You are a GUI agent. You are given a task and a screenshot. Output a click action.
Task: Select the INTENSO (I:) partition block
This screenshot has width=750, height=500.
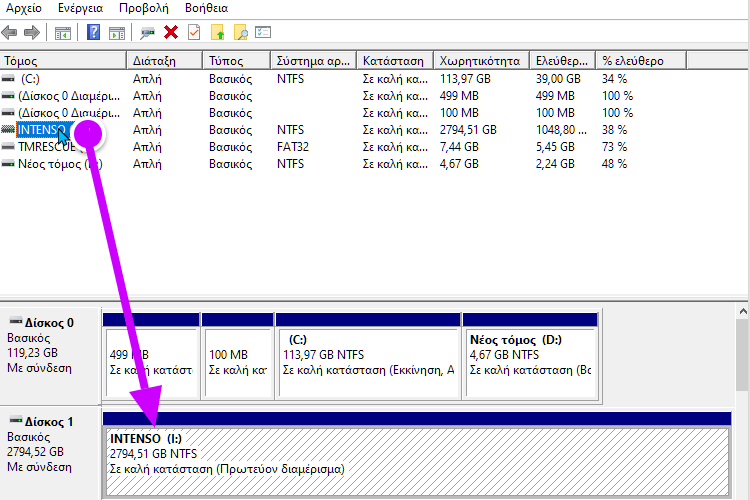[400, 460]
